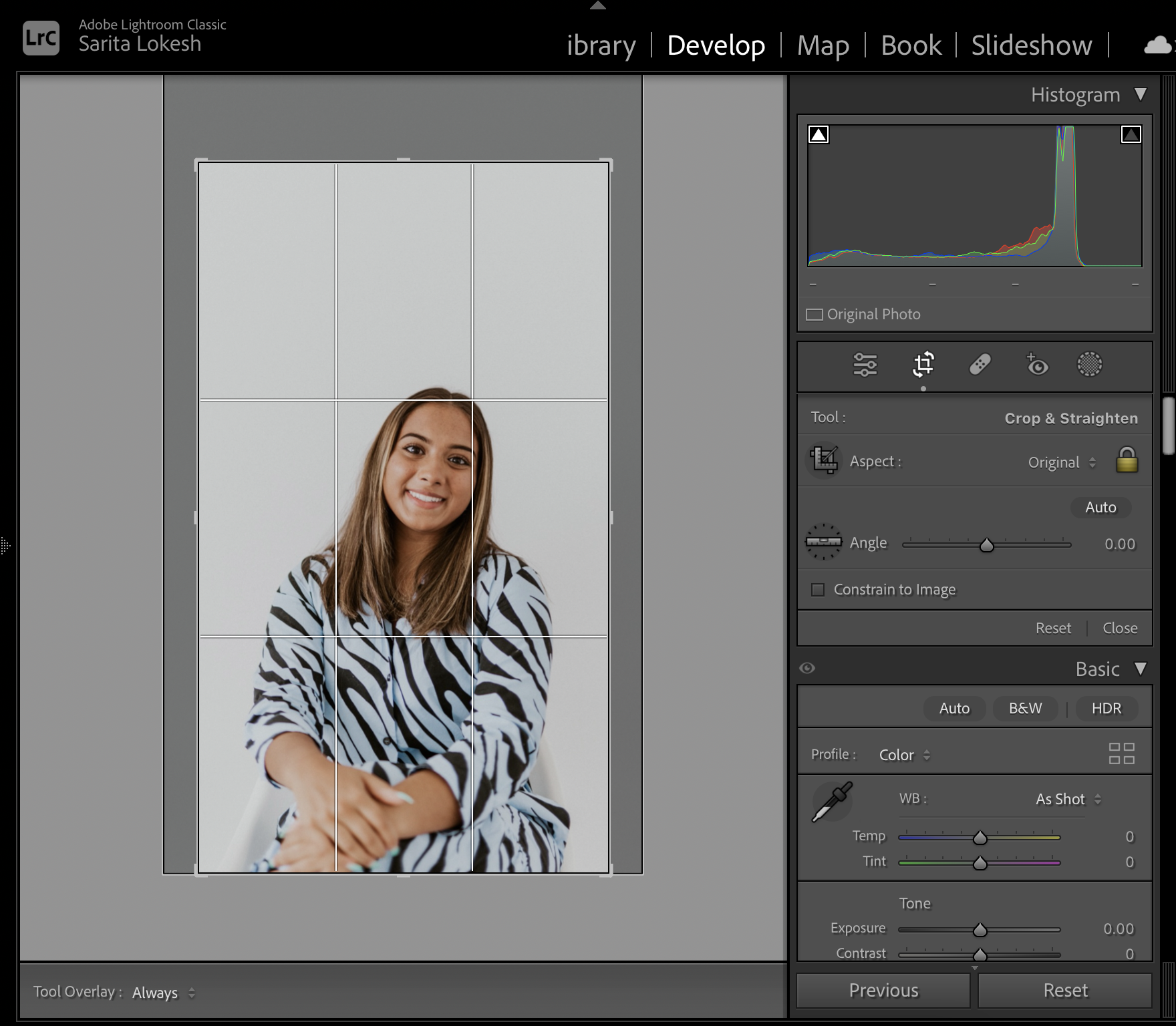1176x1026 pixels.
Task: Switch to the Map module
Action: click(x=823, y=45)
